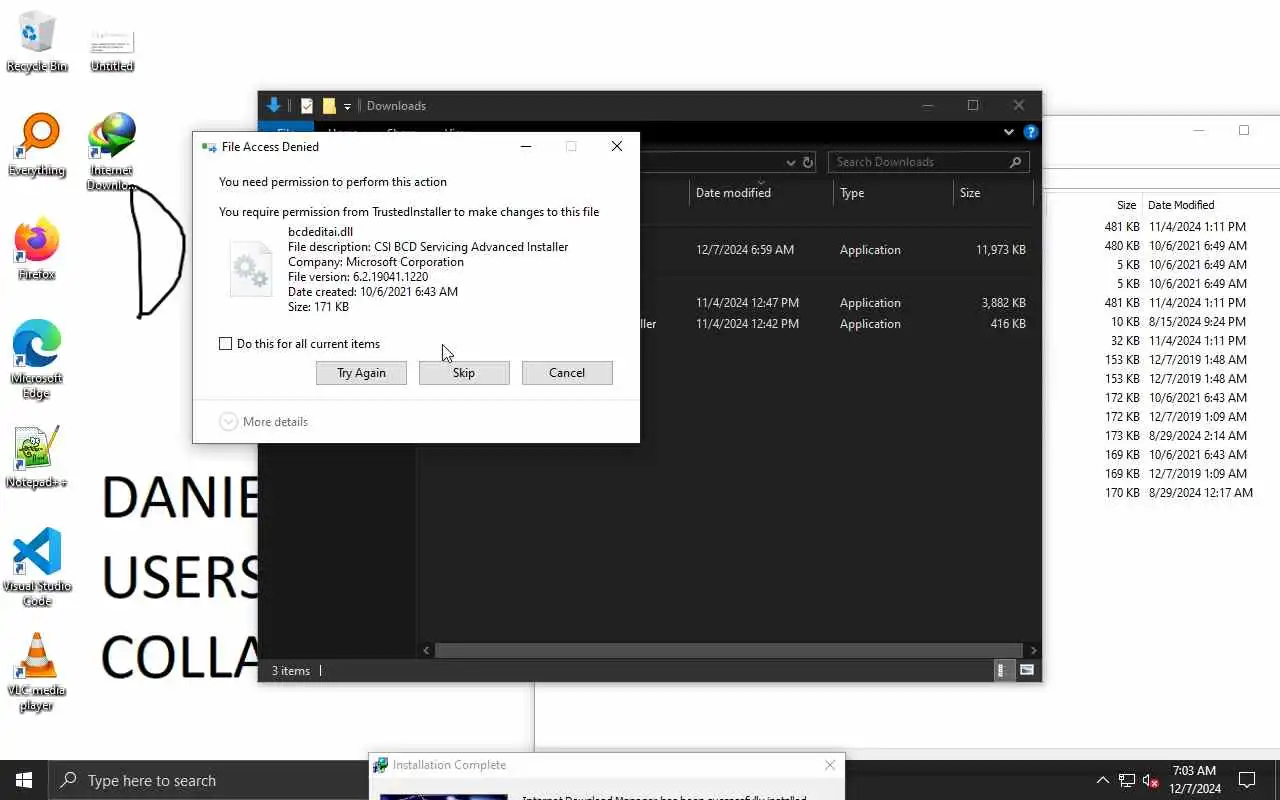Click the bcdeditai.dll file icon
This screenshot has width=1280, height=800.
[x=251, y=268]
